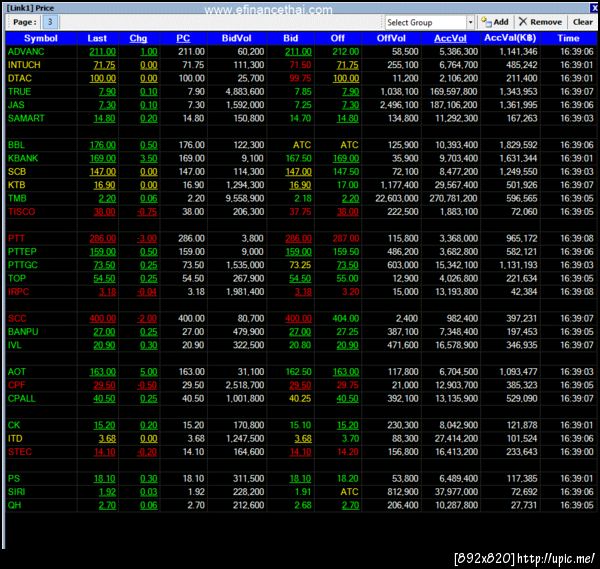
Task: Click the Add button with icon
Action: click(495, 22)
